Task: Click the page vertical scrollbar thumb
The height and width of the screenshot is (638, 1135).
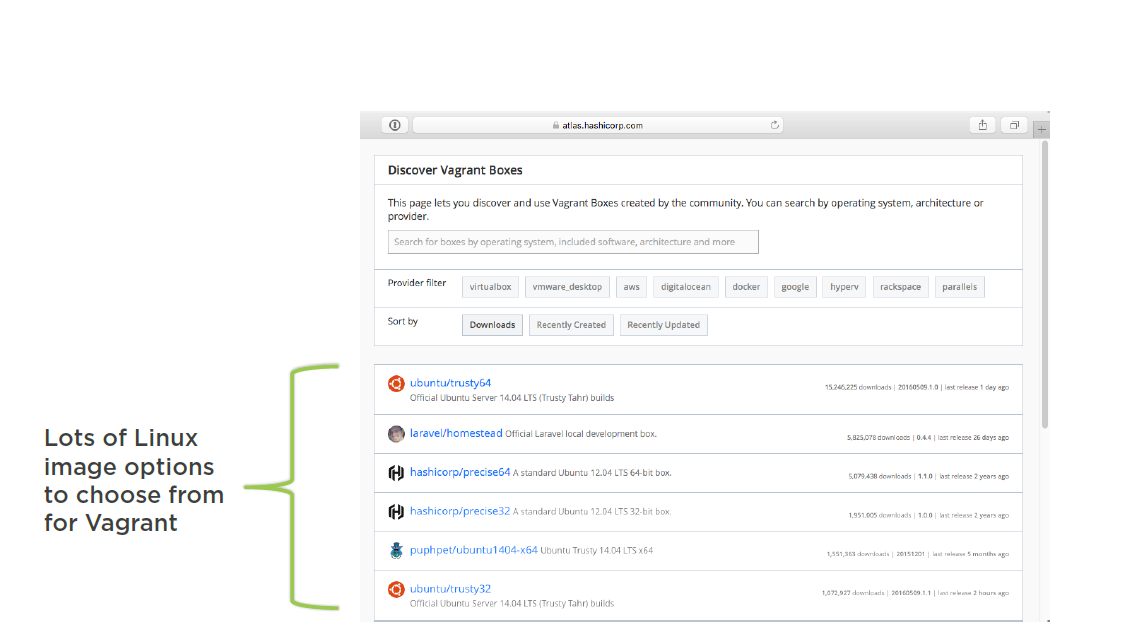Action: coord(1045,284)
